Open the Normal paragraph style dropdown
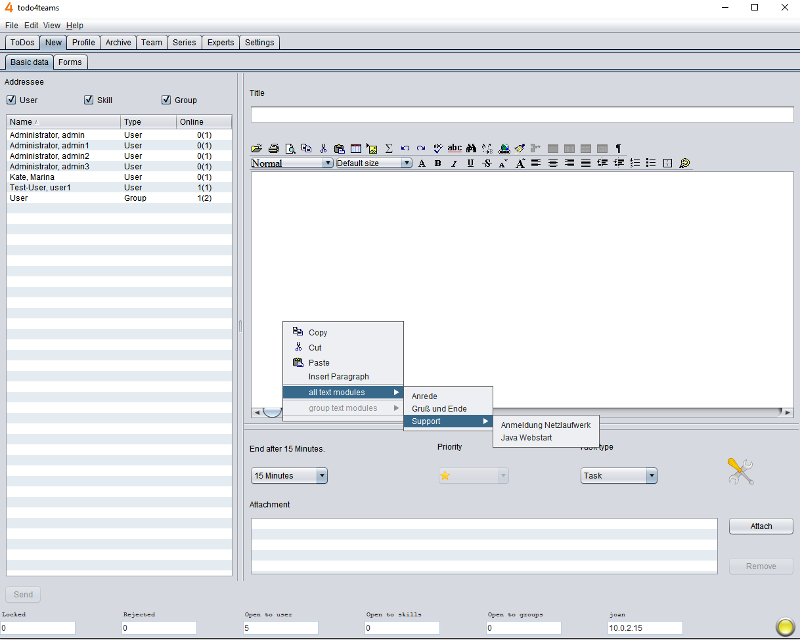The width and height of the screenshot is (800, 640). [x=292, y=163]
